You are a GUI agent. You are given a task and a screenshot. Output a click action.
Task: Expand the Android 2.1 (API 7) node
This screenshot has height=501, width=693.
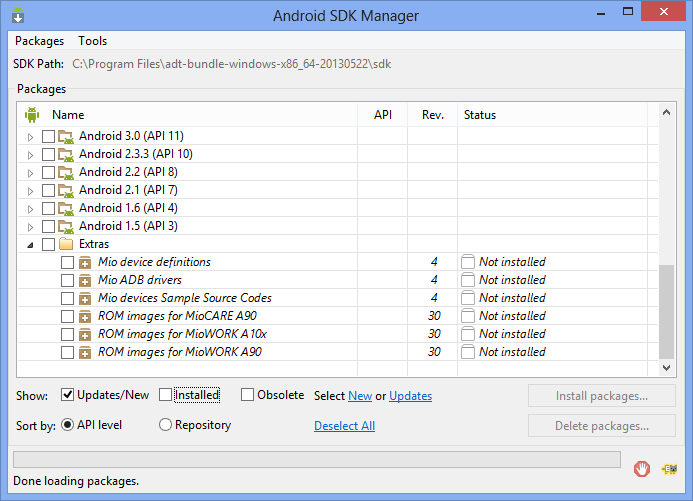(x=30, y=191)
